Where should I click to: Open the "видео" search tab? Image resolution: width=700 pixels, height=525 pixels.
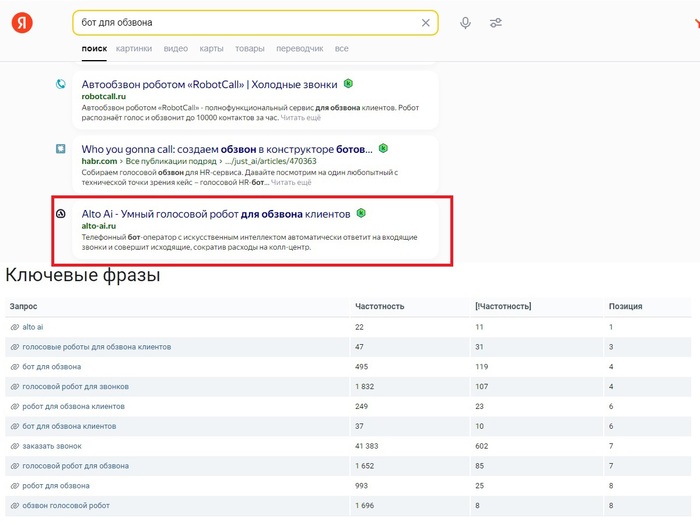click(175, 48)
